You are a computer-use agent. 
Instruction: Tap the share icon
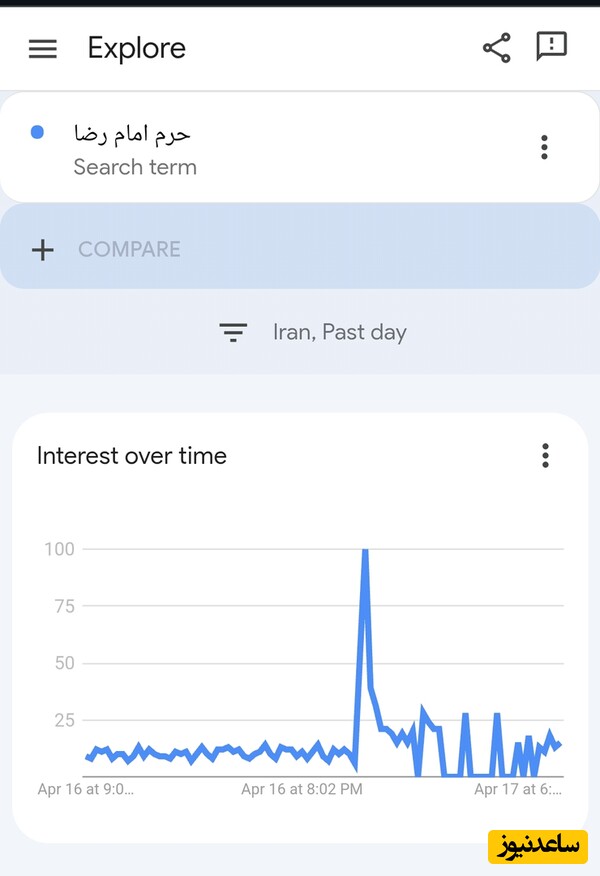(x=496, y=48)
